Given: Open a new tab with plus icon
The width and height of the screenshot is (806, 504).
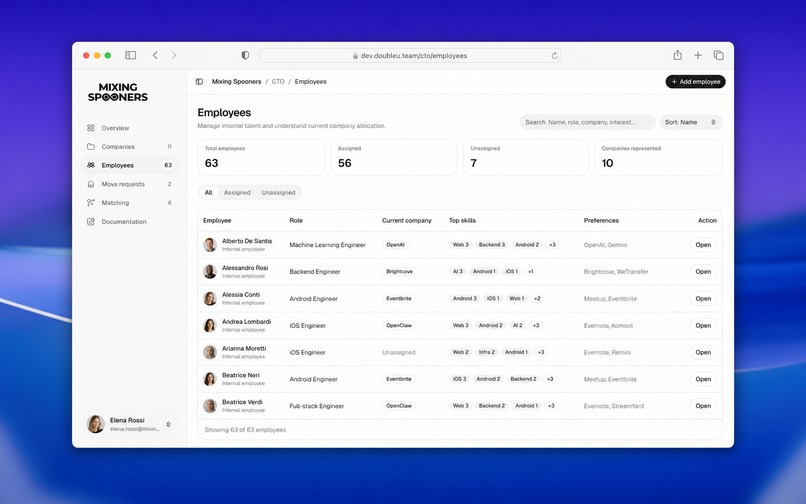Looking at the screenshot, I should (698, 55).
